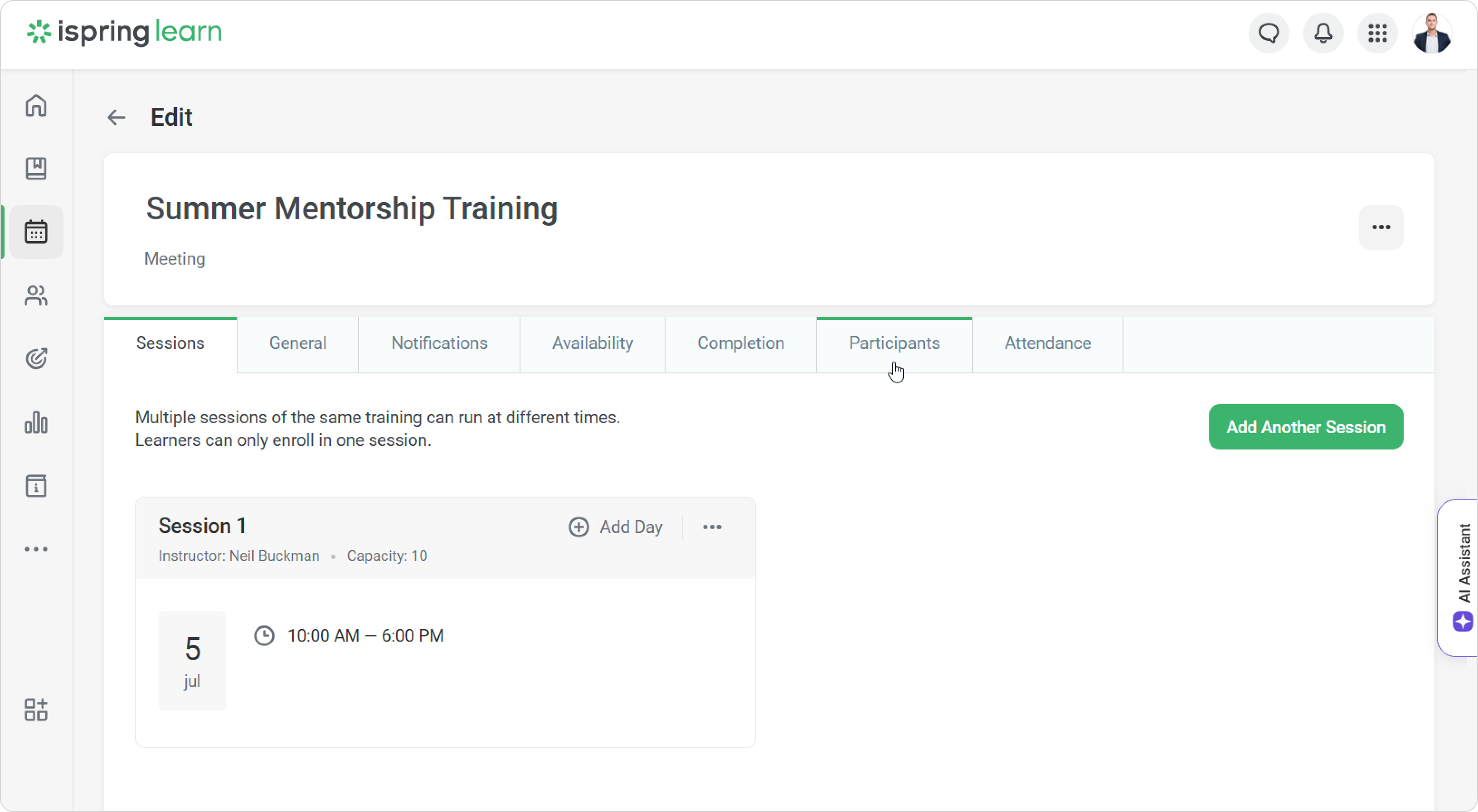Open the courses book icon in sidebar
Image resolution: width=1478 pixels, height=812 pixels.
coord(36,169)
